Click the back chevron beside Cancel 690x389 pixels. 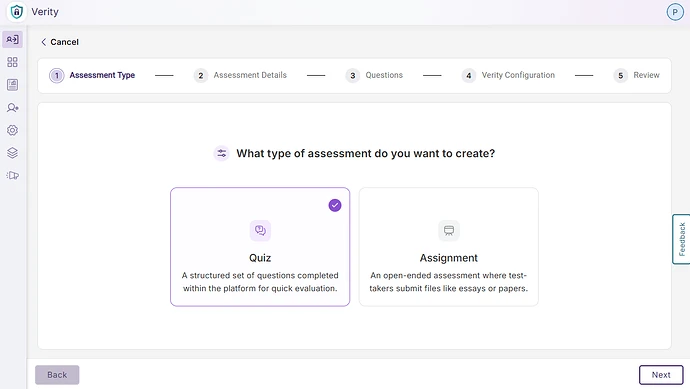click(x=44, y=42)
